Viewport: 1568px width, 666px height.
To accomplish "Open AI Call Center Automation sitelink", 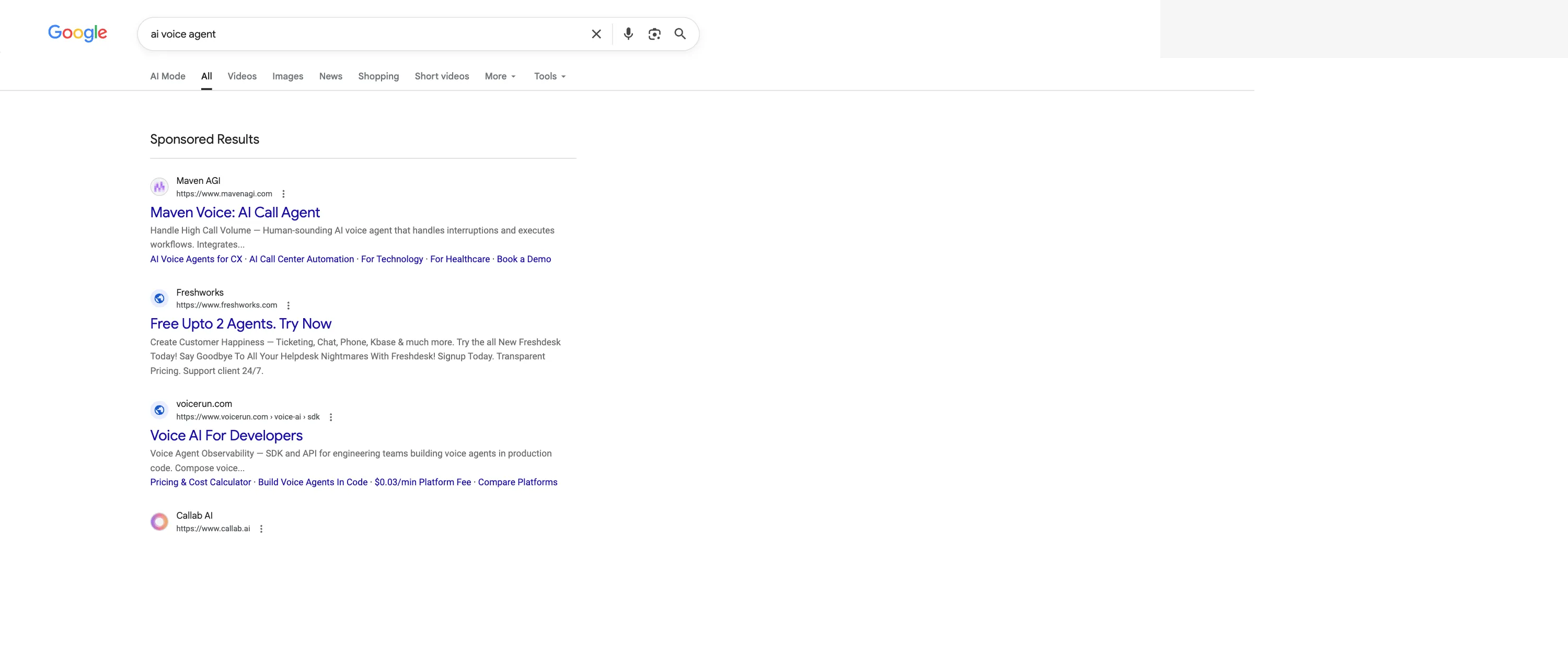I will (x=301, y=259).
